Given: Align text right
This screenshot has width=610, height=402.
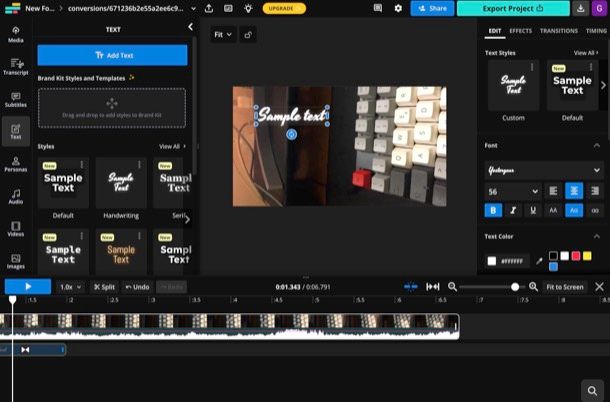Looking at the screenshot, I should pyautogui.click(x=595, y=191).
